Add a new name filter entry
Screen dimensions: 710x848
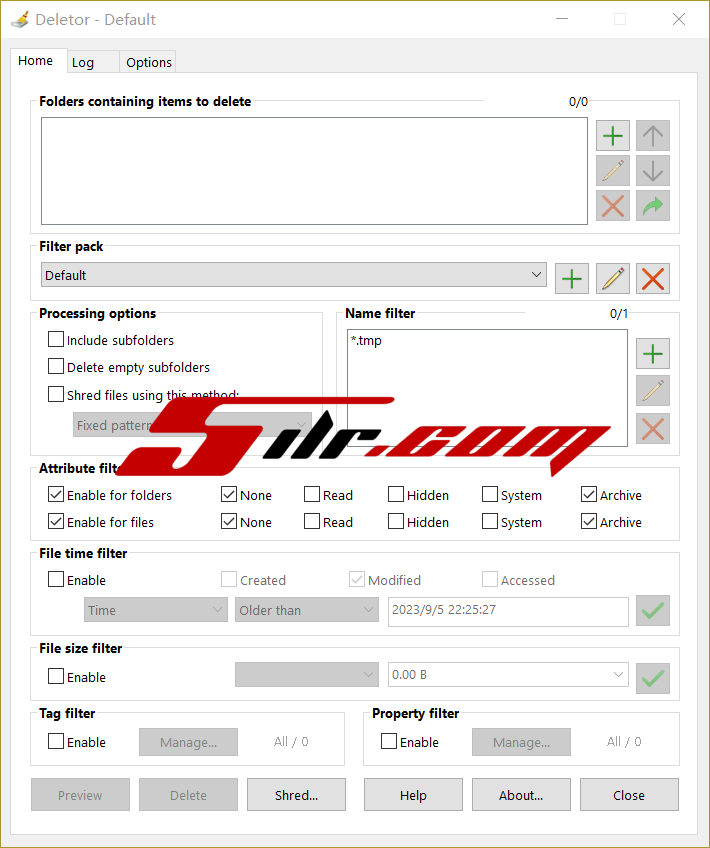coord(652,354)
